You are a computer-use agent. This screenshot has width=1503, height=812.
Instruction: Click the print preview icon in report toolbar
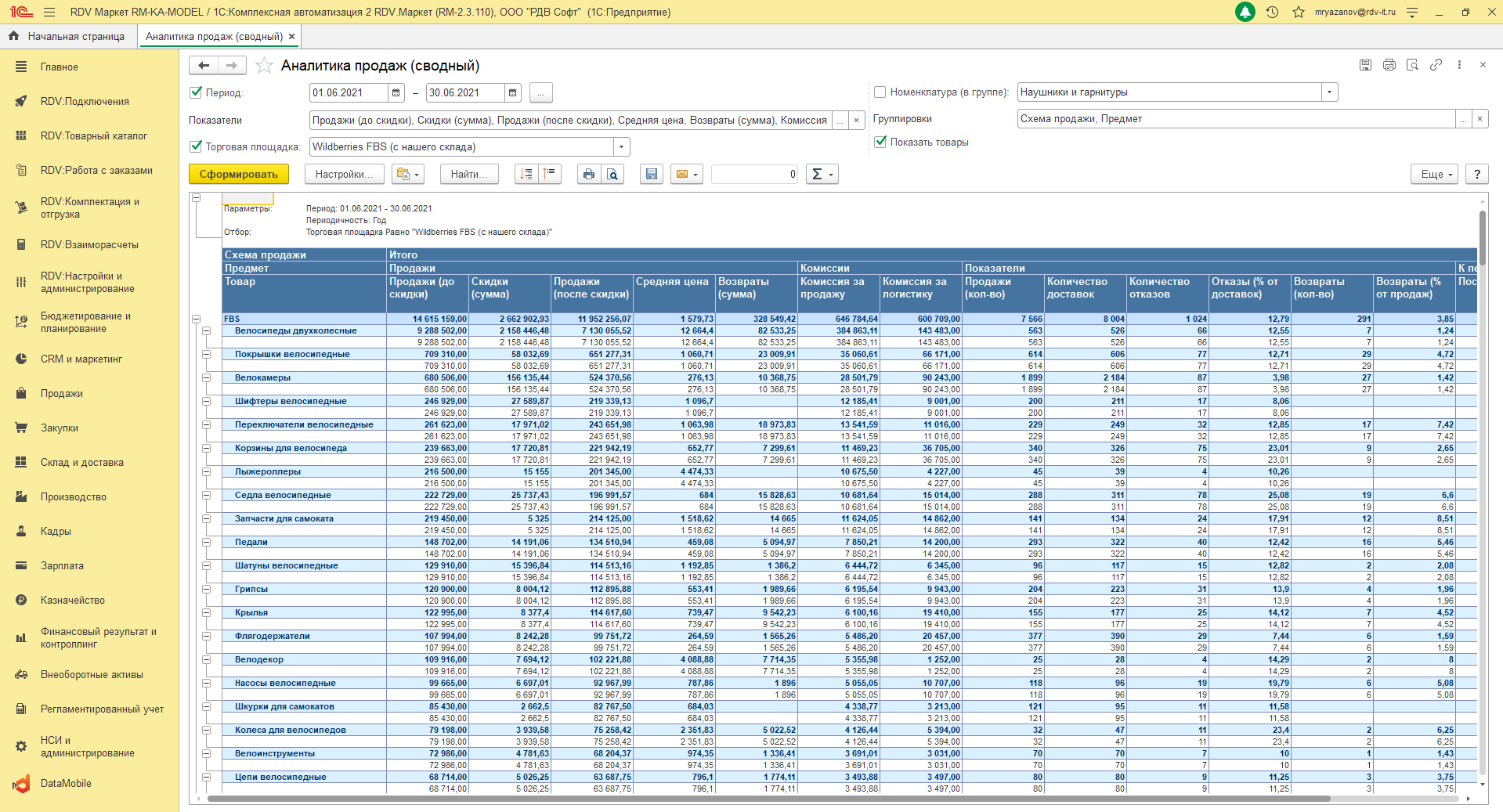pyautogui.click(x=612, y=174)
